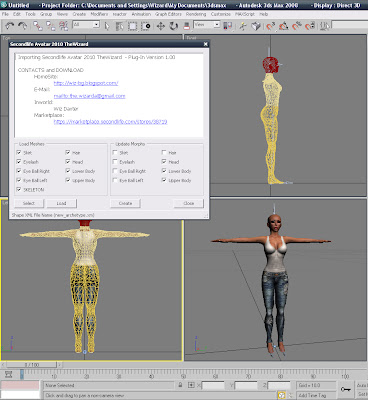Open the Second Life marketplace store link
This screenshot has height=400, width=368.
(x=110, y=122)
